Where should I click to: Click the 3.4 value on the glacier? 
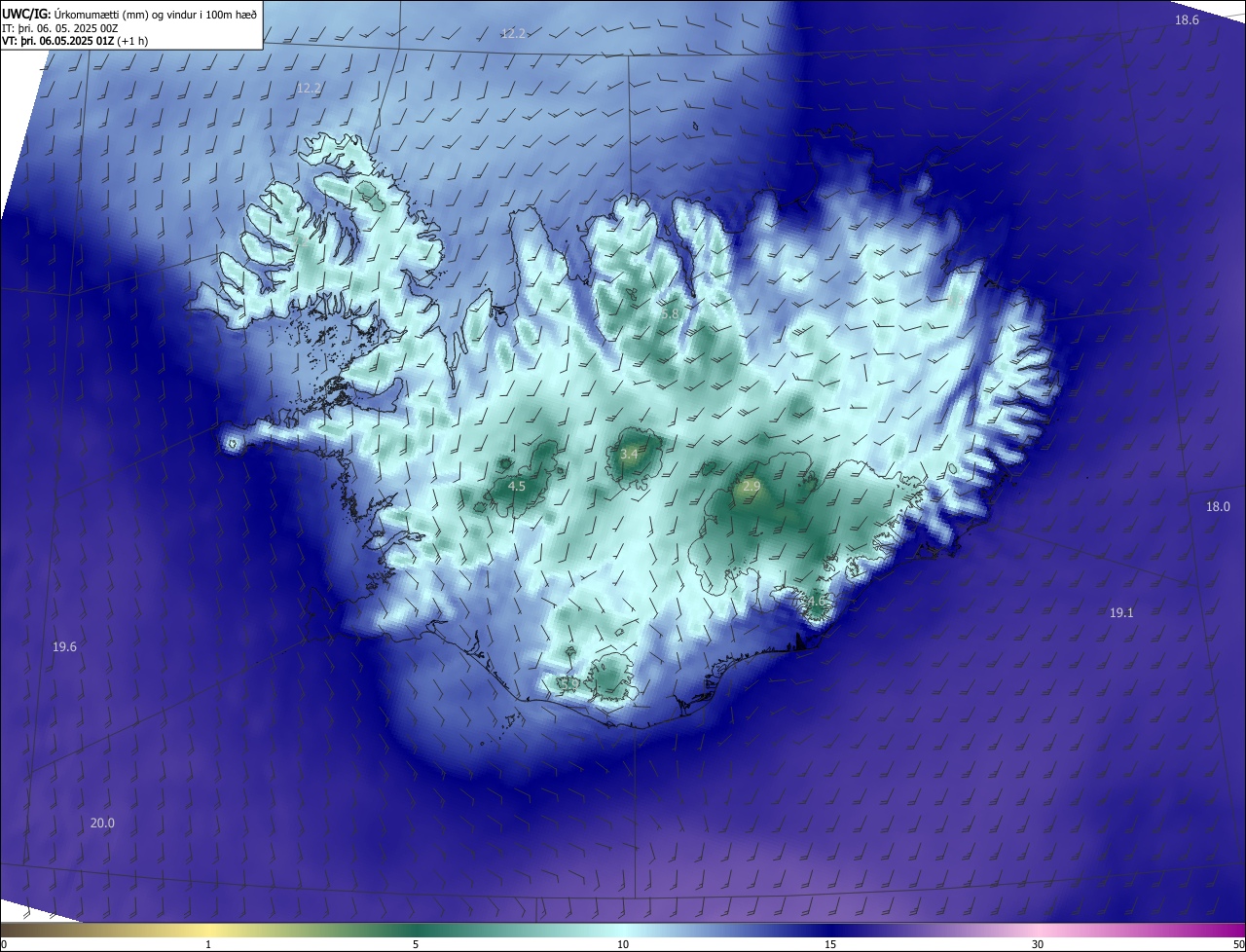629,454
